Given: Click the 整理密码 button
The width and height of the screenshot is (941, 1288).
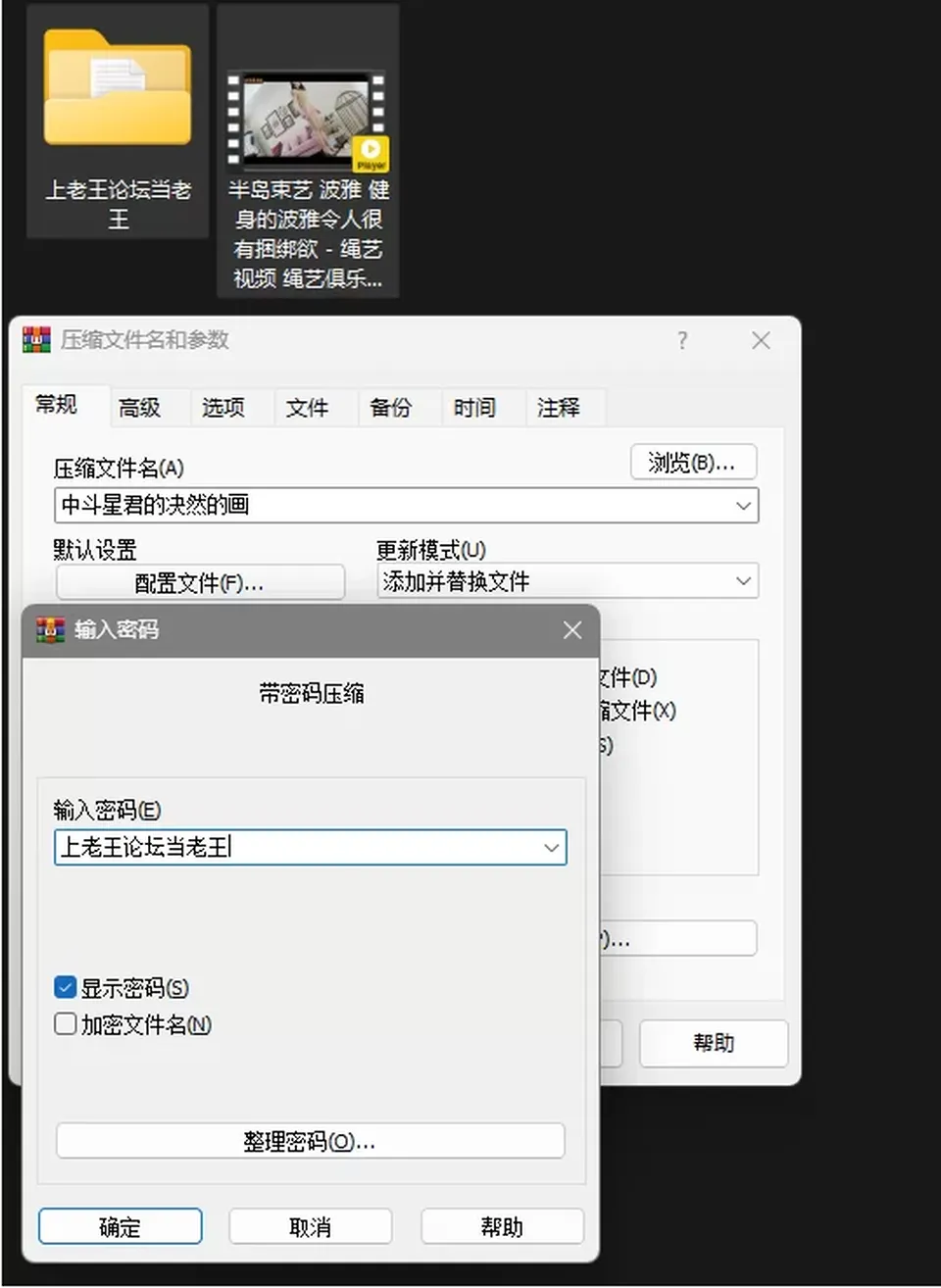Looking at the screenshot, I should [311, 1141].
